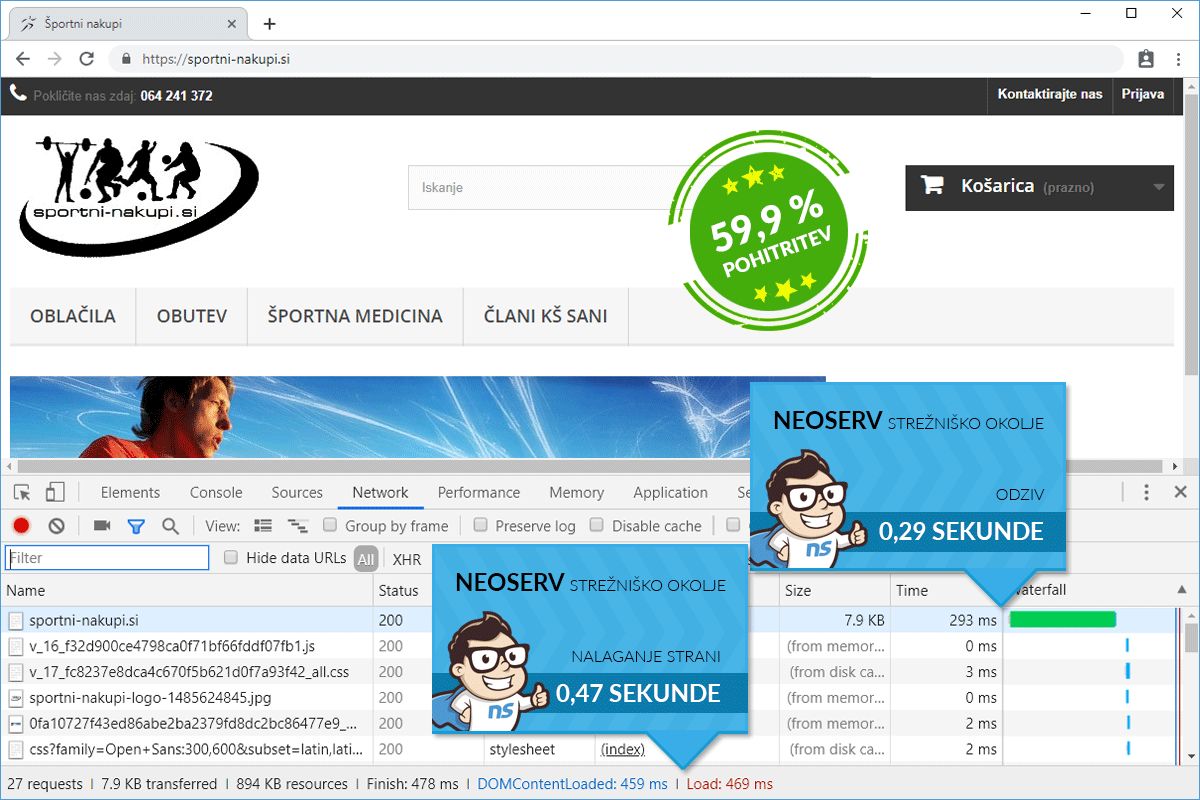Switch to large request rows view icon

tap(263, 526)
